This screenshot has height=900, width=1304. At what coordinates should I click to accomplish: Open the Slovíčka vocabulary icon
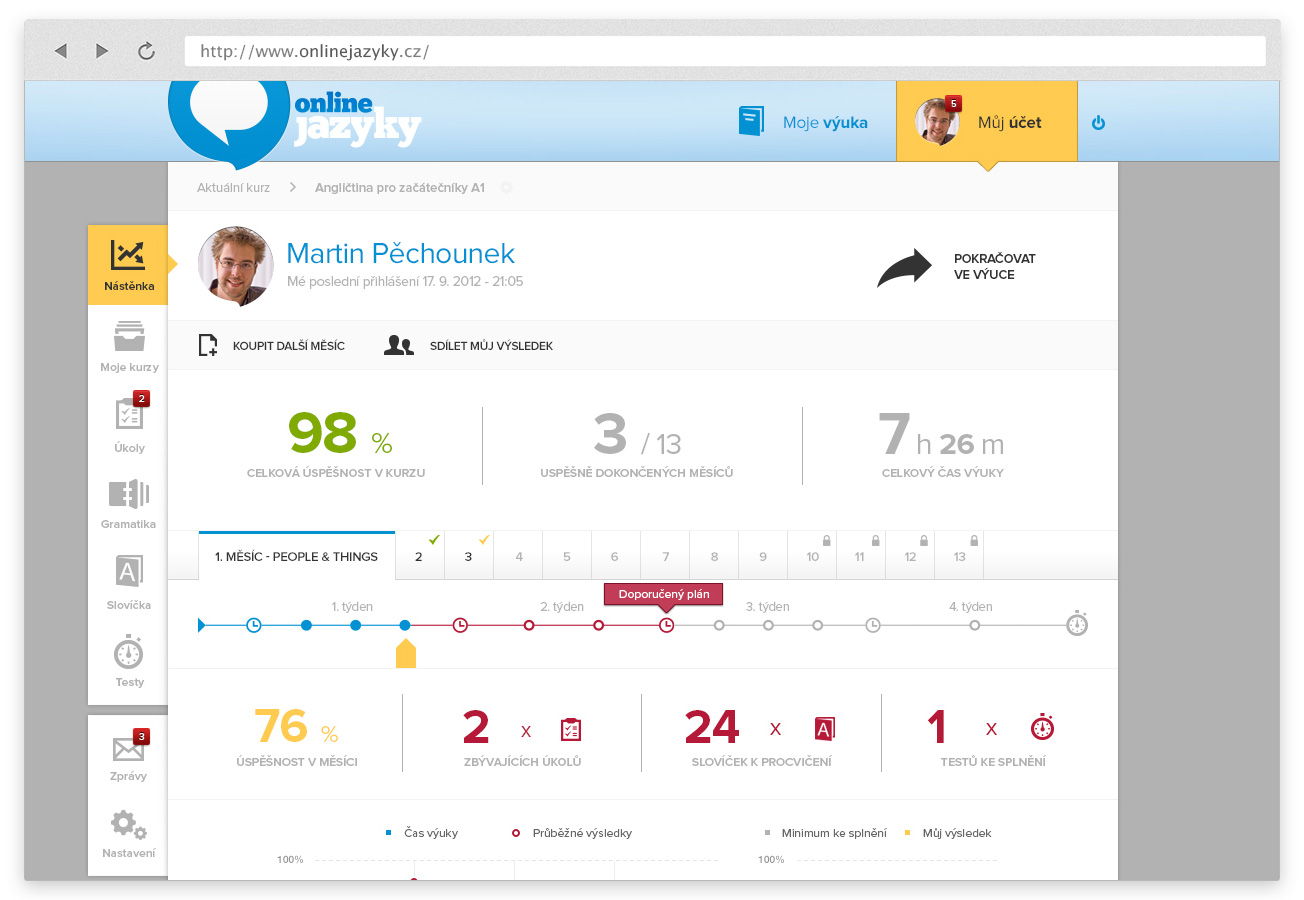pos(129,573)
